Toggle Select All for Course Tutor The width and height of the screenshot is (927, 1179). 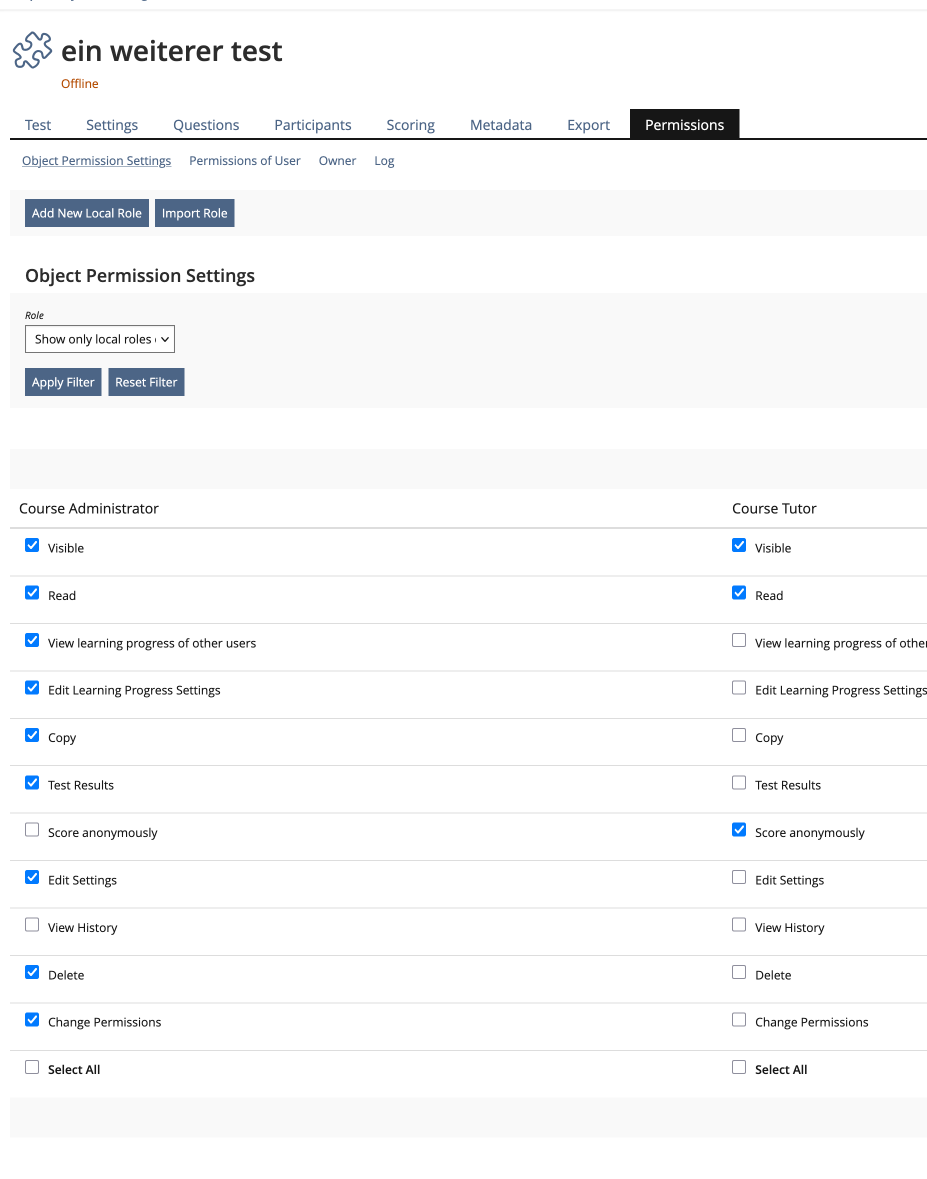[738, 1066]
